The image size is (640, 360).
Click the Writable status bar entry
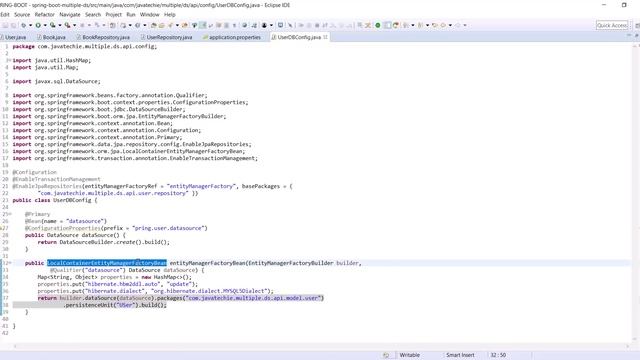click(x=409, y=355)
